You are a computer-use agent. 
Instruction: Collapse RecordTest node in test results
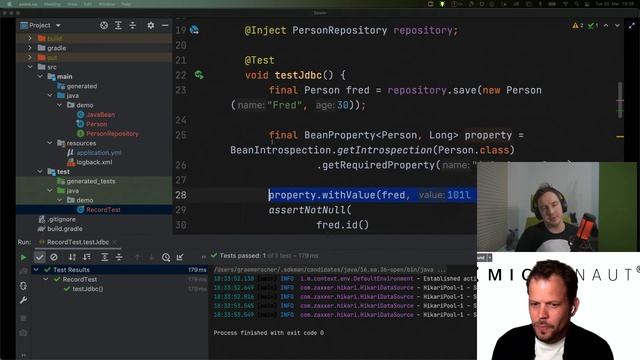46,279
